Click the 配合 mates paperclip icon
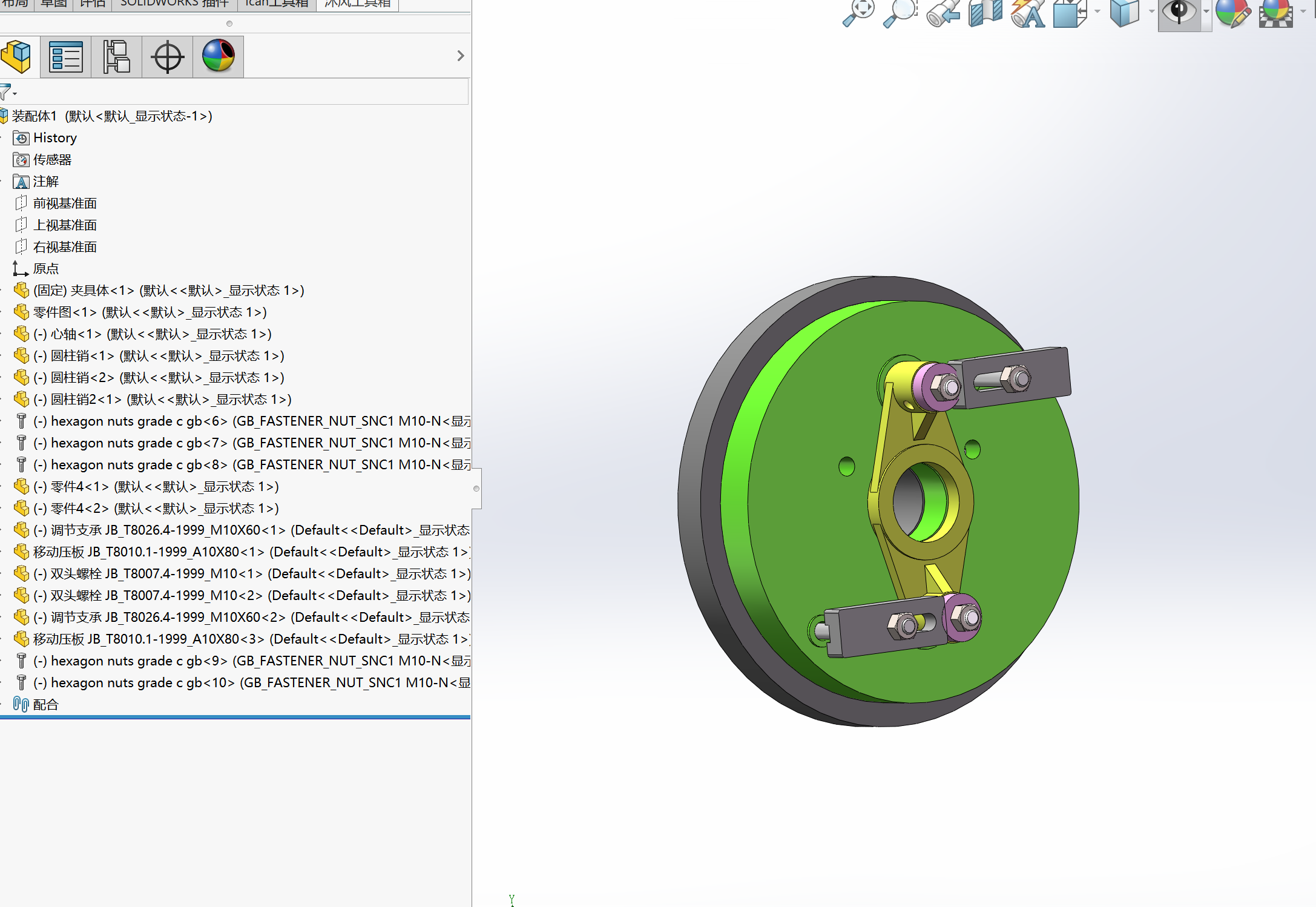Screen dimensions: 1316x907 click(21, 704)
